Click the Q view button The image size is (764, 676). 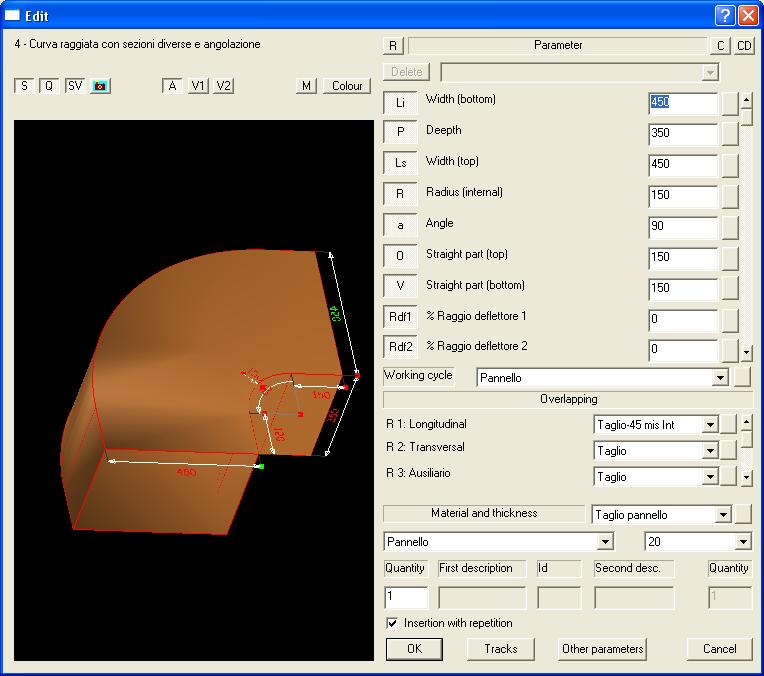coord(48,86)
